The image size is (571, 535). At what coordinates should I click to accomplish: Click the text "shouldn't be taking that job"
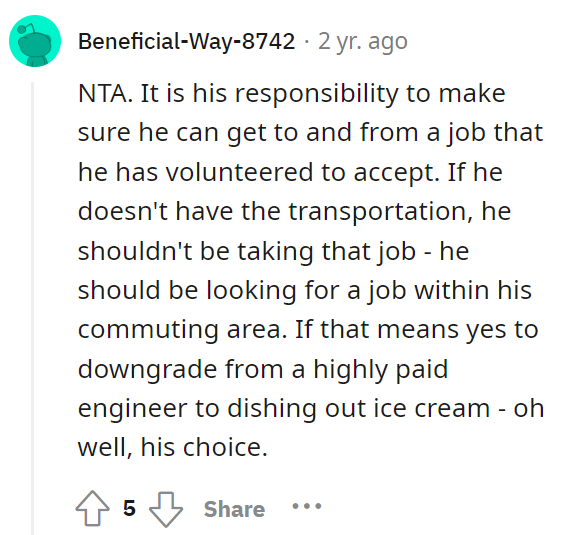click(247, 251)
